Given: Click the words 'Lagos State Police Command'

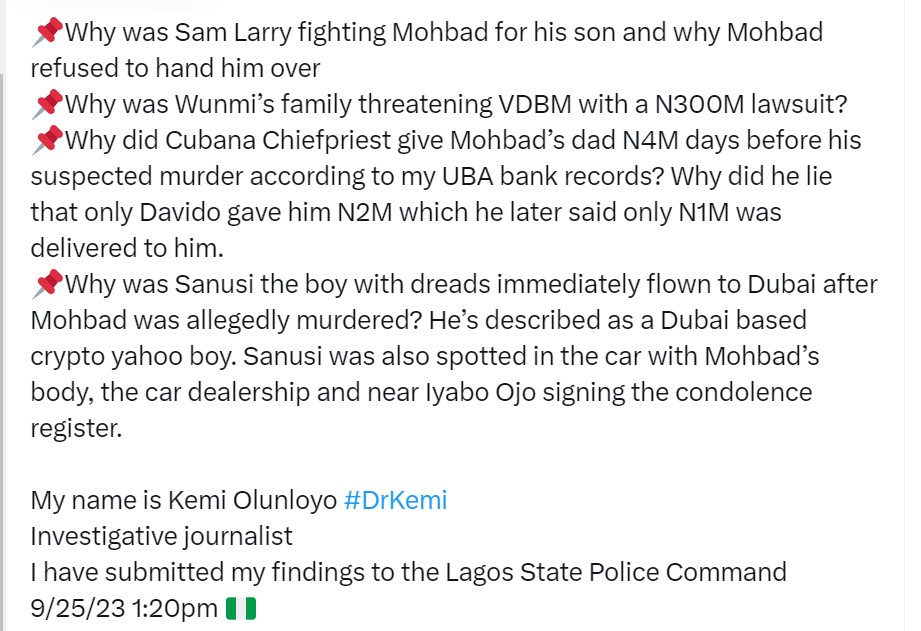Looking at the screenshot, I should (x=616, y=572).
